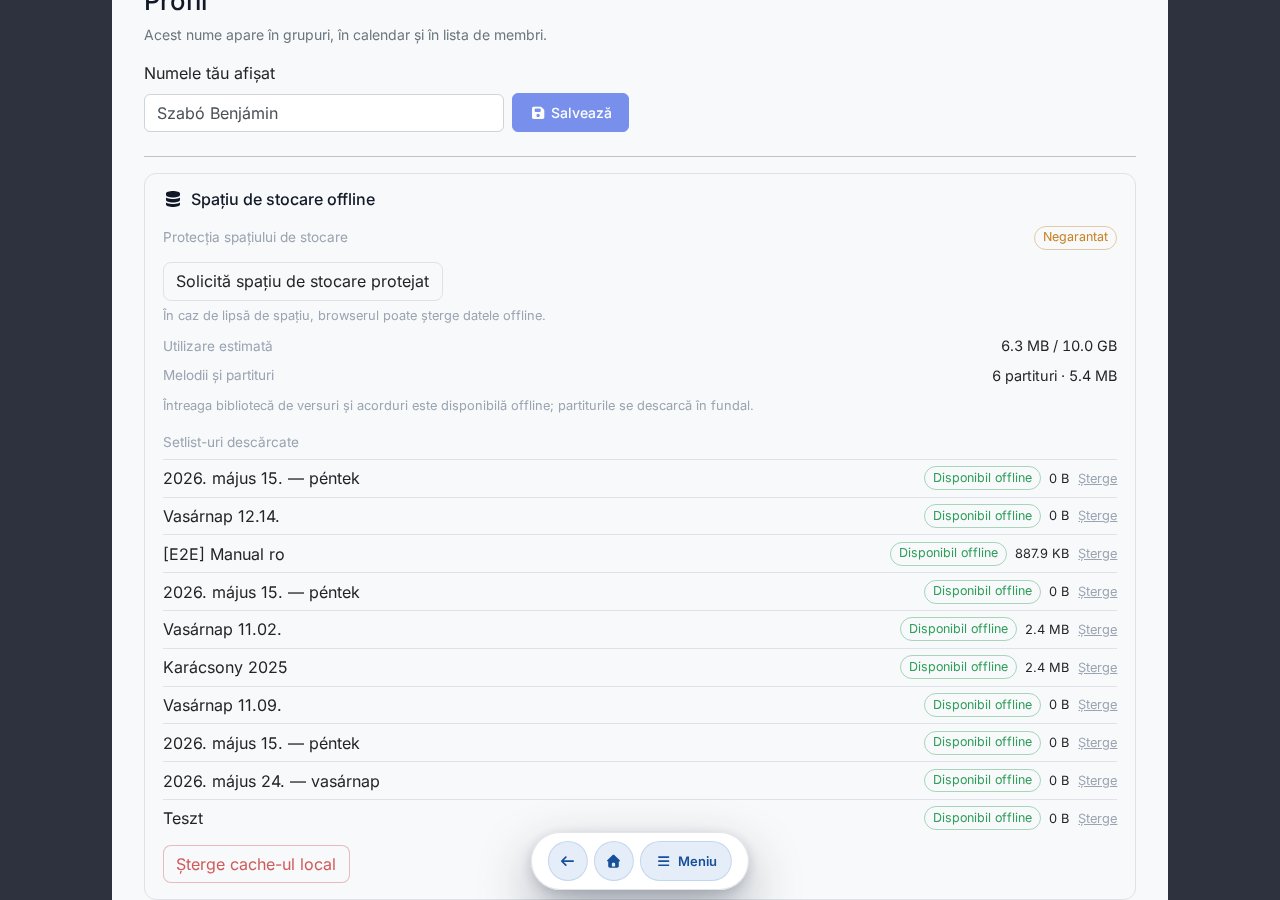Select the Protecția spațiului de stocare label
The height and width of the screenshot is (900, 1280).
pyautogui.click(x=255, y=237)
